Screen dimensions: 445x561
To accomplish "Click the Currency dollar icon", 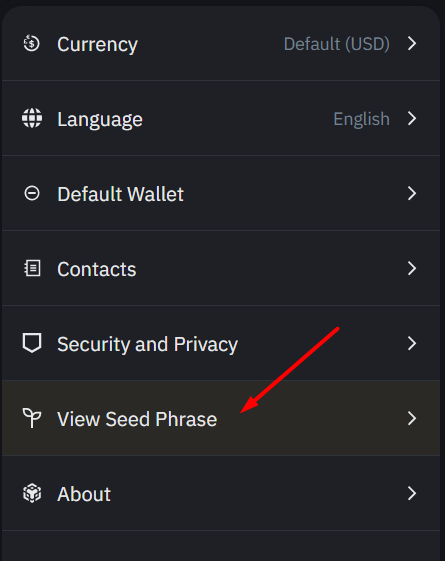I will (31, 43).
